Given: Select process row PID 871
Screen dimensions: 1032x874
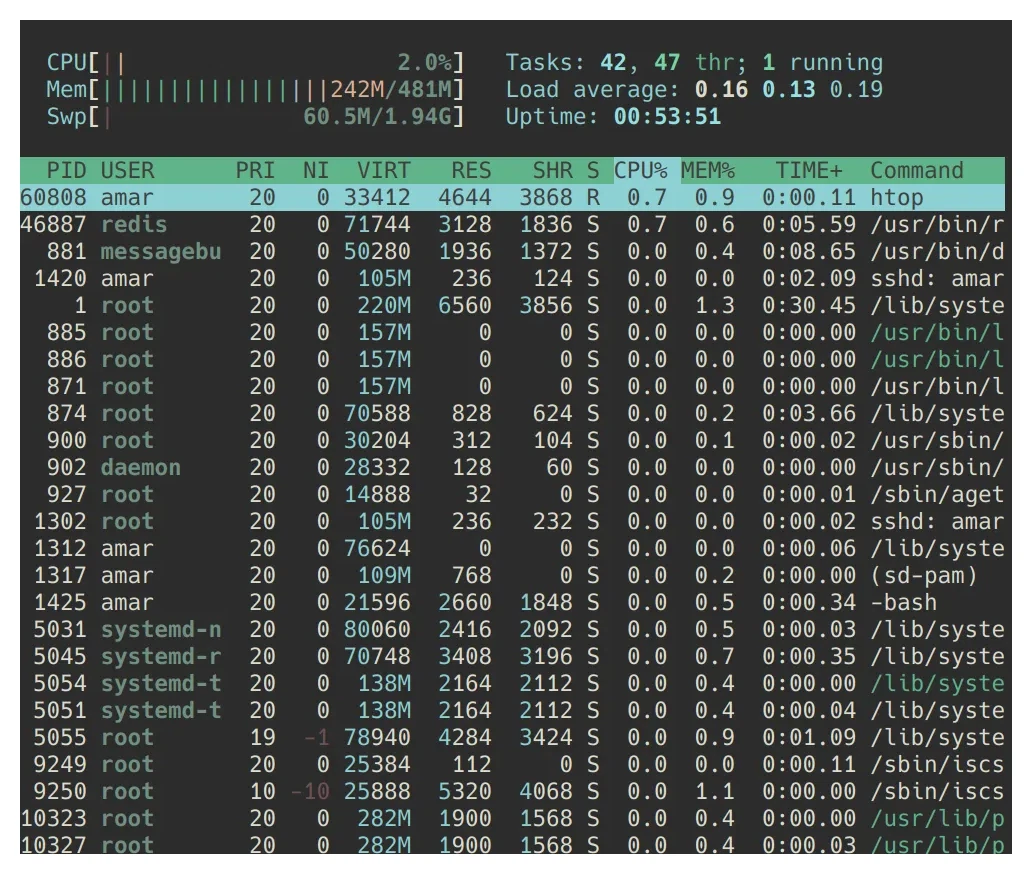Looking at the screenshot, I should click(x=512, y=386).
